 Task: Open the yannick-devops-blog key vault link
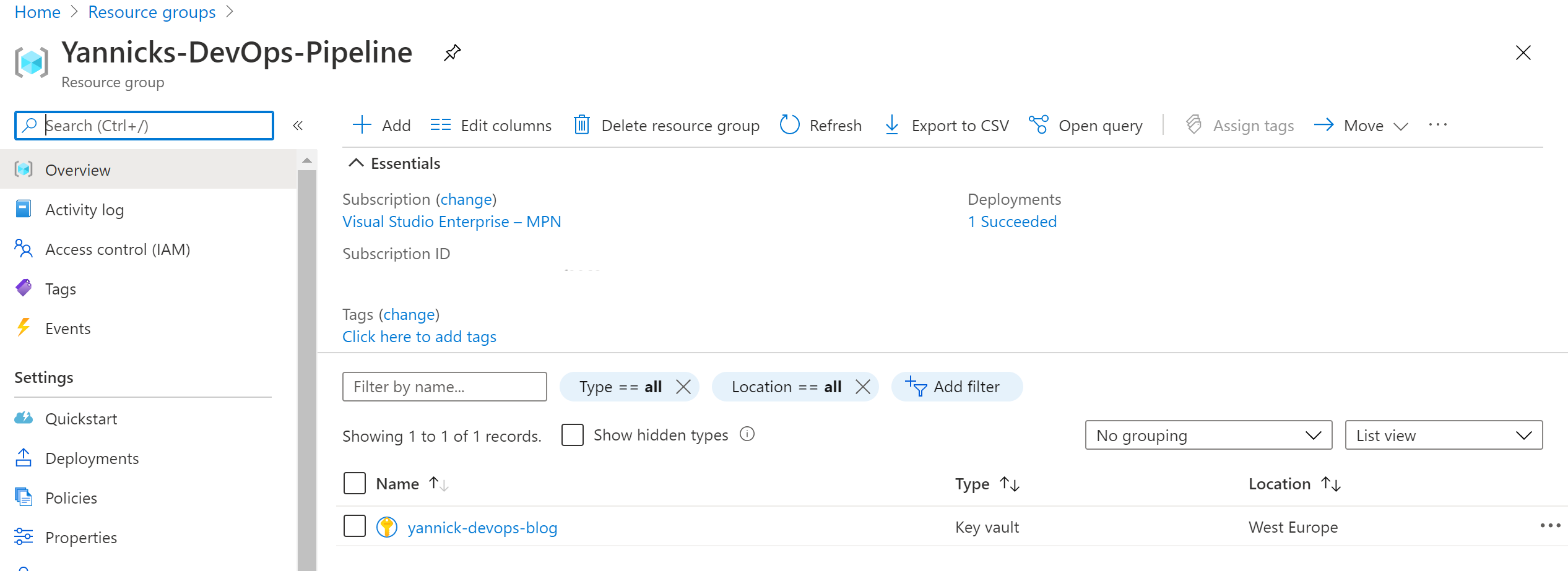point(482,528)
